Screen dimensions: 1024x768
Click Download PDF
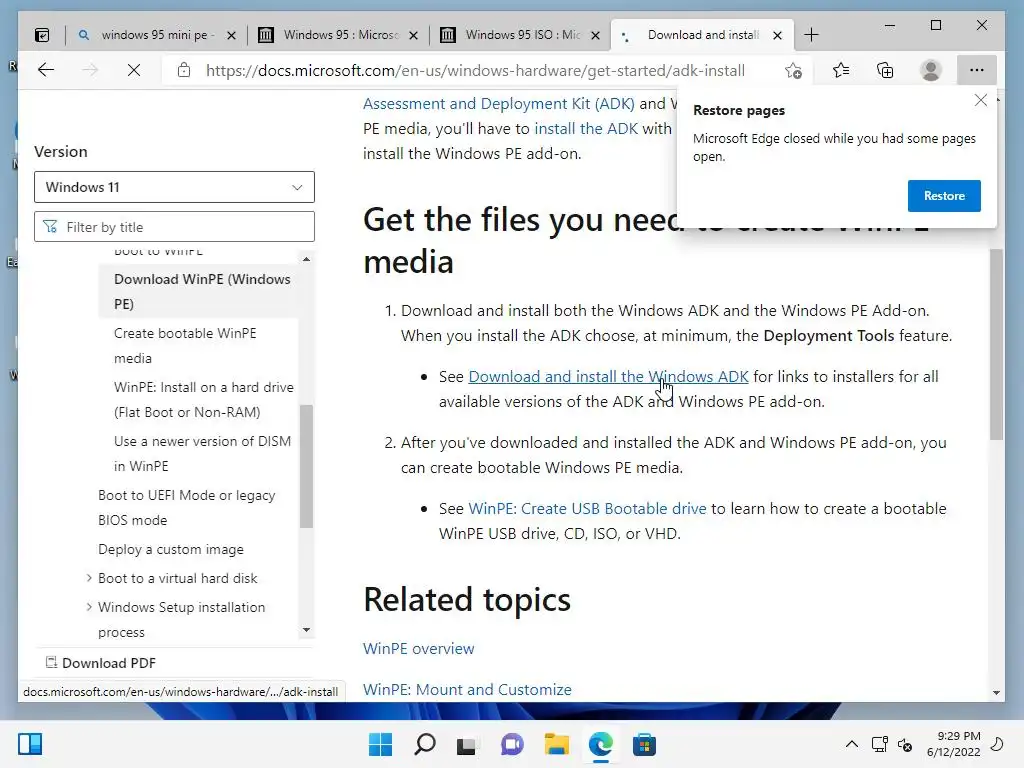pos(101,663)
